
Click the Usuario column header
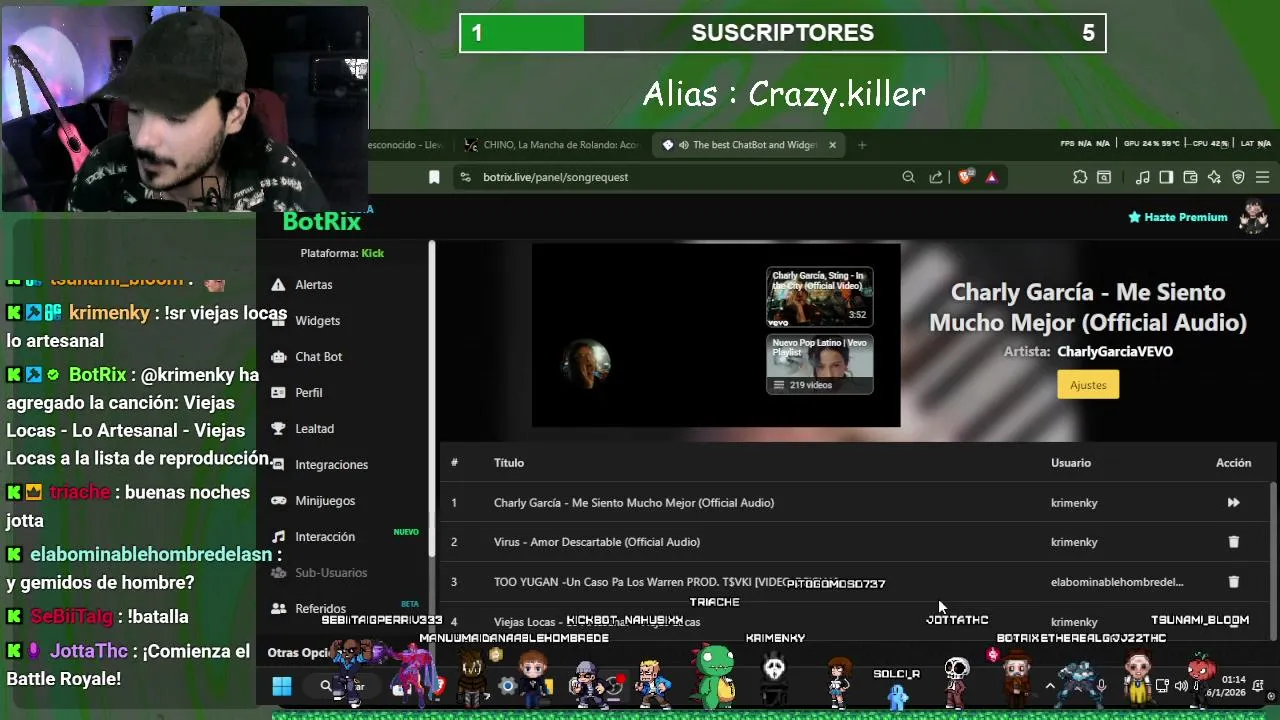click(1071, 463)
